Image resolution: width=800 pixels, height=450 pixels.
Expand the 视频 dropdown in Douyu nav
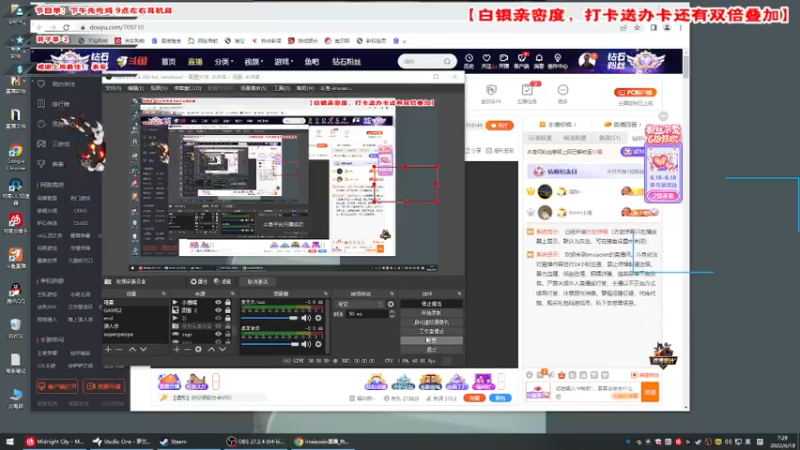[x=254, y=62]
